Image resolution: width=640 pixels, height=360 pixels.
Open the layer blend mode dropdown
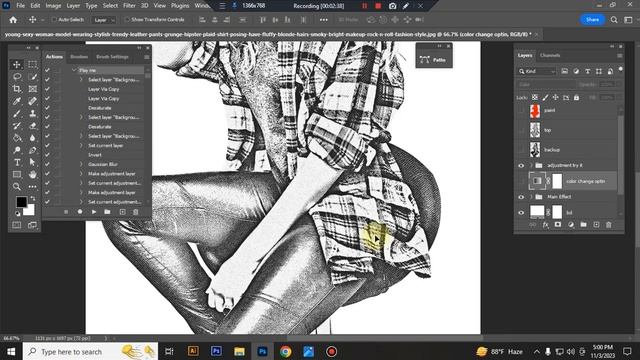pyautogui.click(x=547, y=84)
